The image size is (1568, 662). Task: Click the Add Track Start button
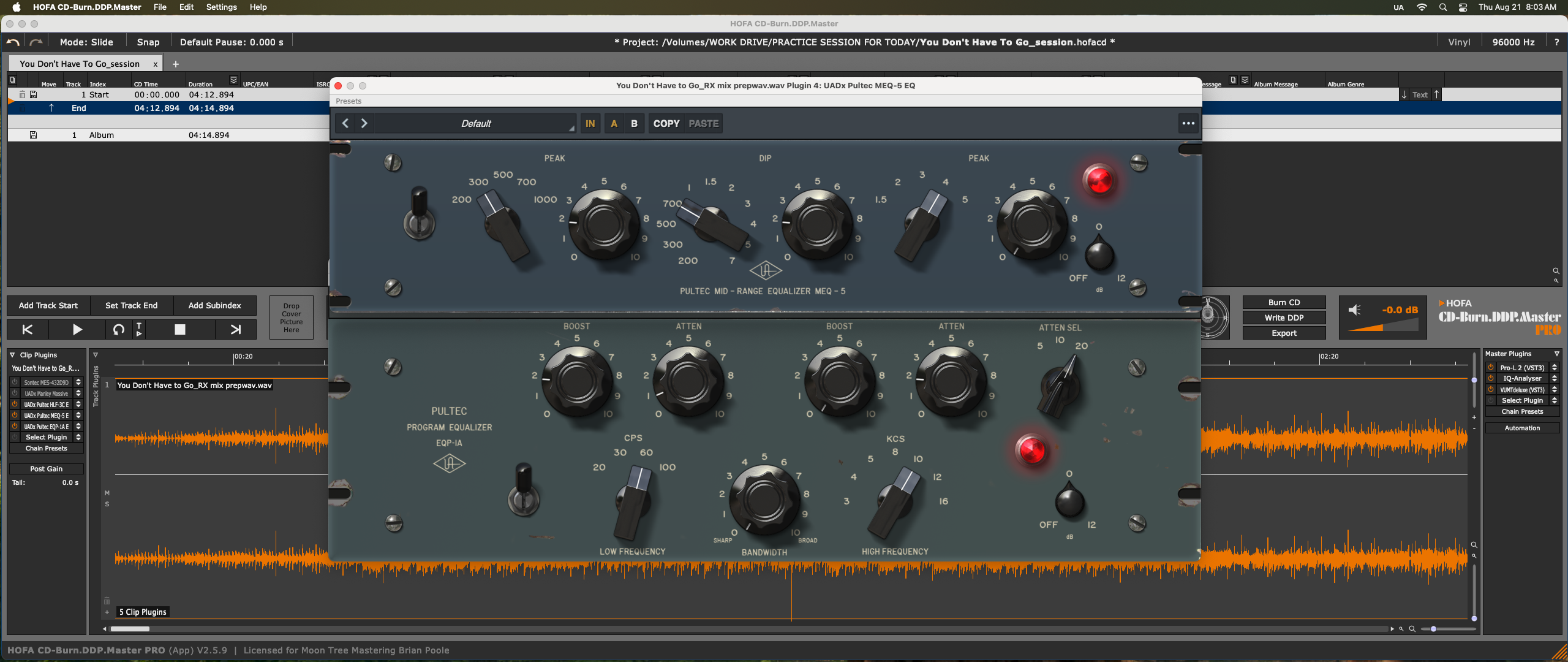(48, 305)
